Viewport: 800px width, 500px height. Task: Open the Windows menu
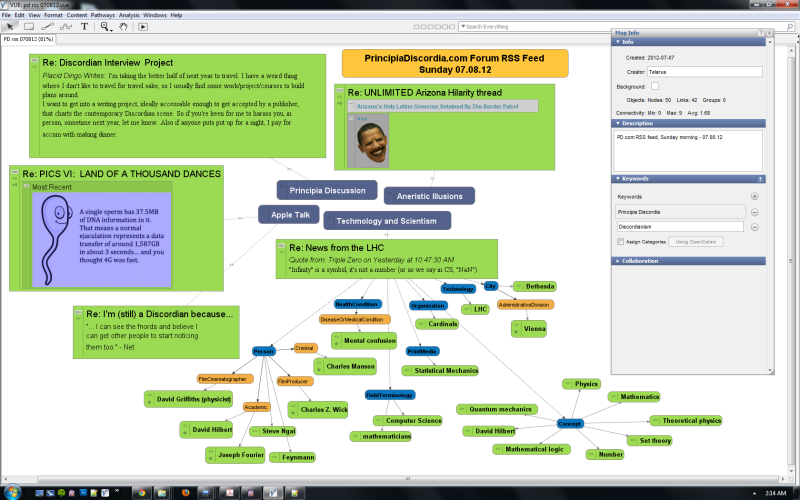155,15
